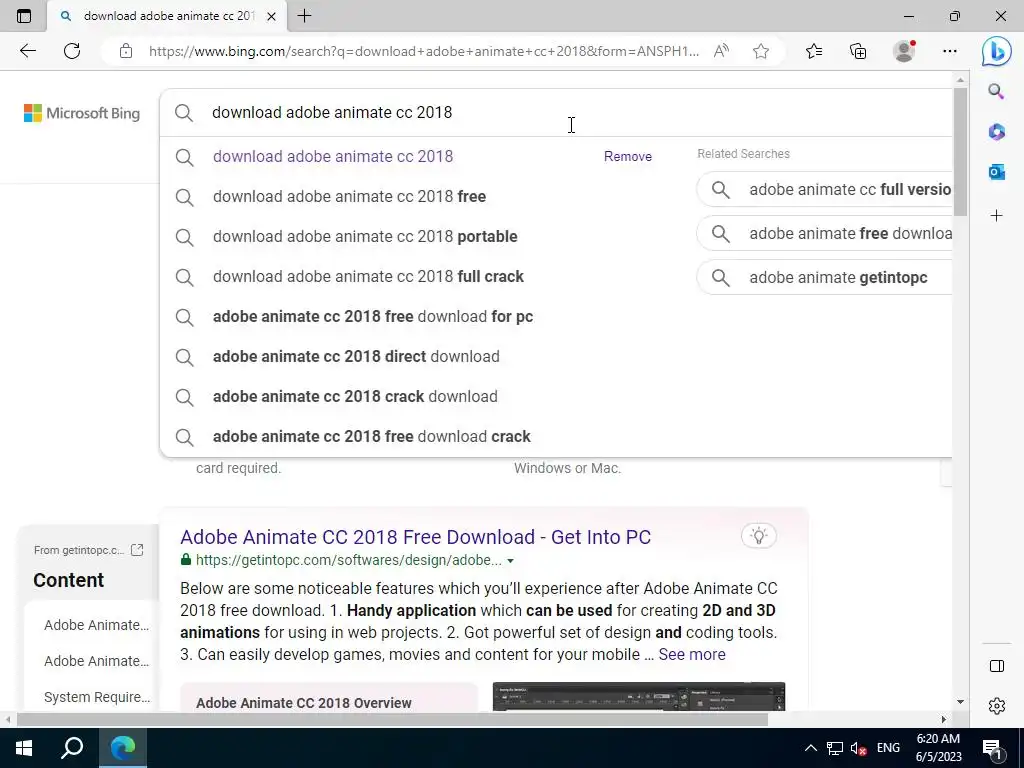Close the Adobe Animate search tab
The image size is (1024, 768).
[x=272, y=16]
